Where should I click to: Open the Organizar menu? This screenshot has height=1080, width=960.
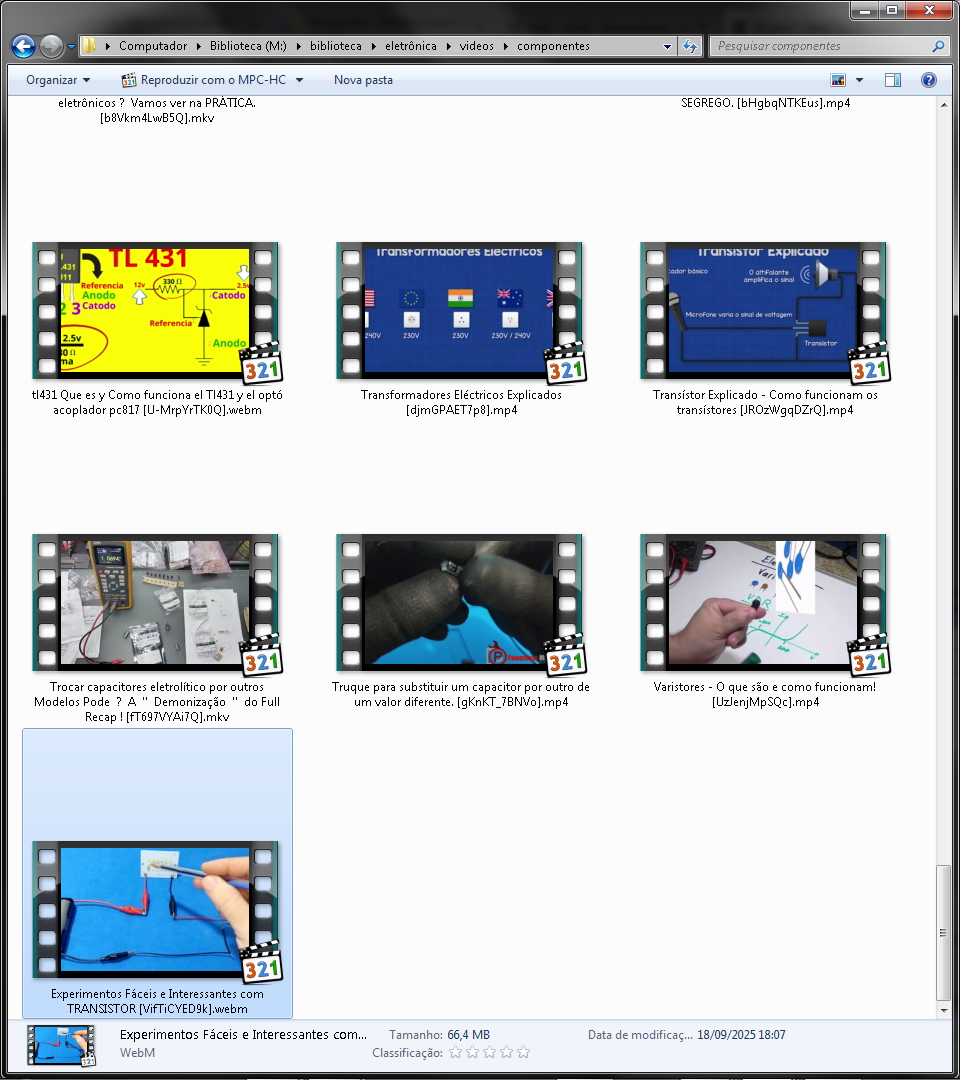coord(58,80)
